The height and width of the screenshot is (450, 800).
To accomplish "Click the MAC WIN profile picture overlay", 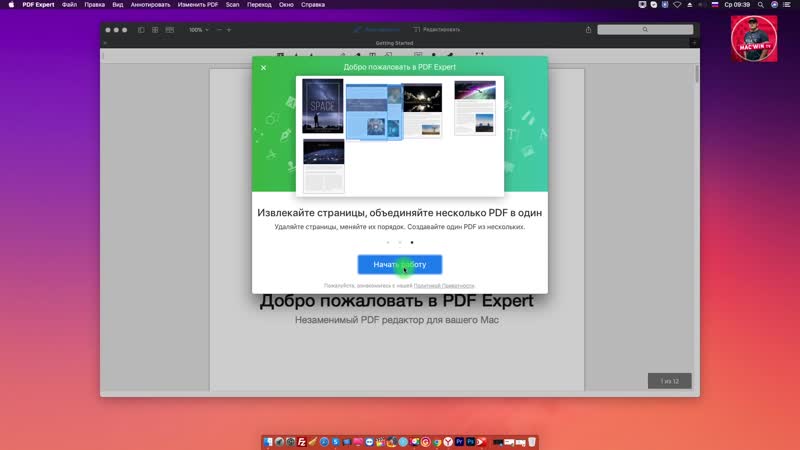I will [x=754, y=38].
